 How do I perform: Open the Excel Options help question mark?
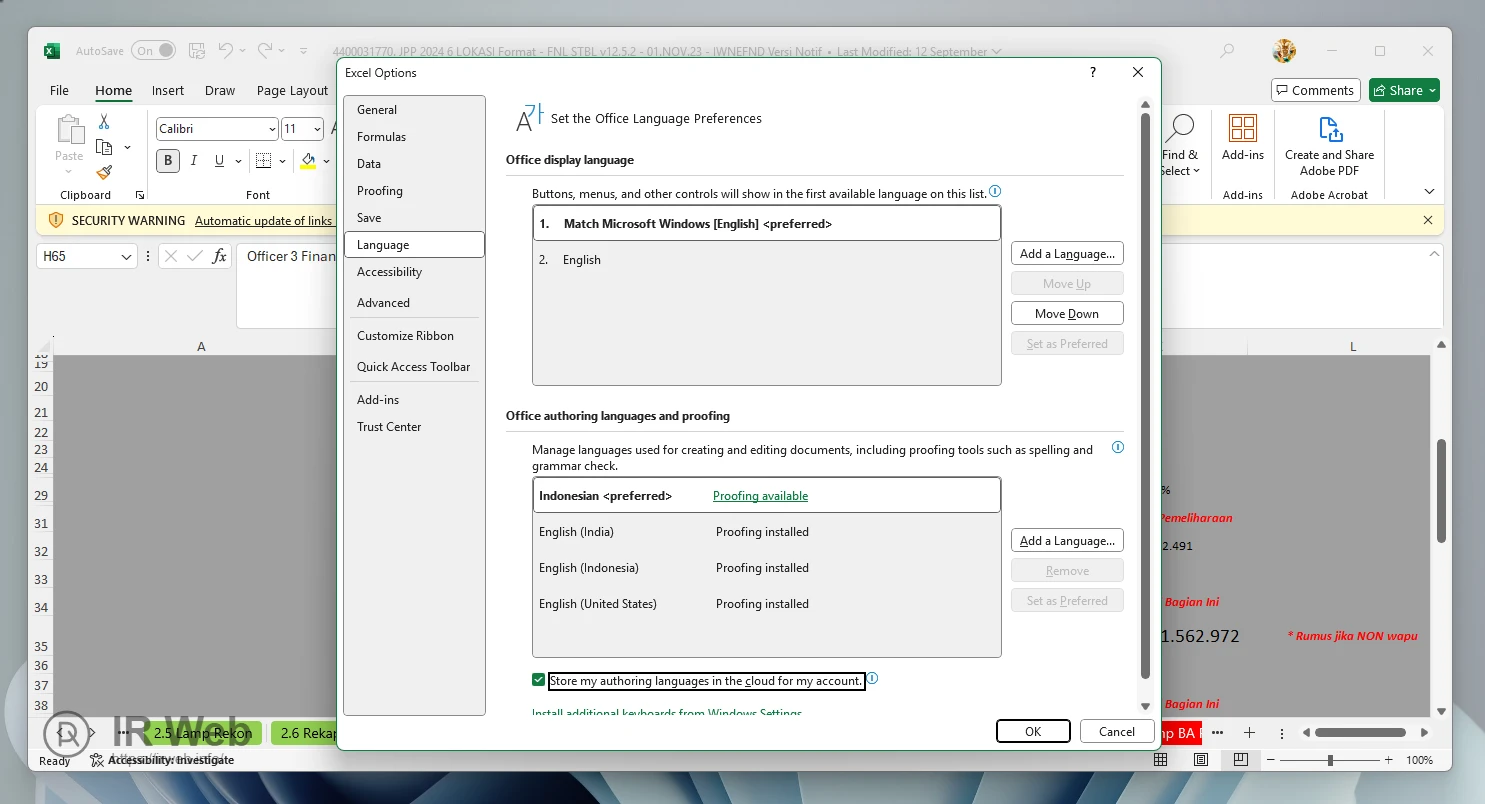pos(1092,72)
